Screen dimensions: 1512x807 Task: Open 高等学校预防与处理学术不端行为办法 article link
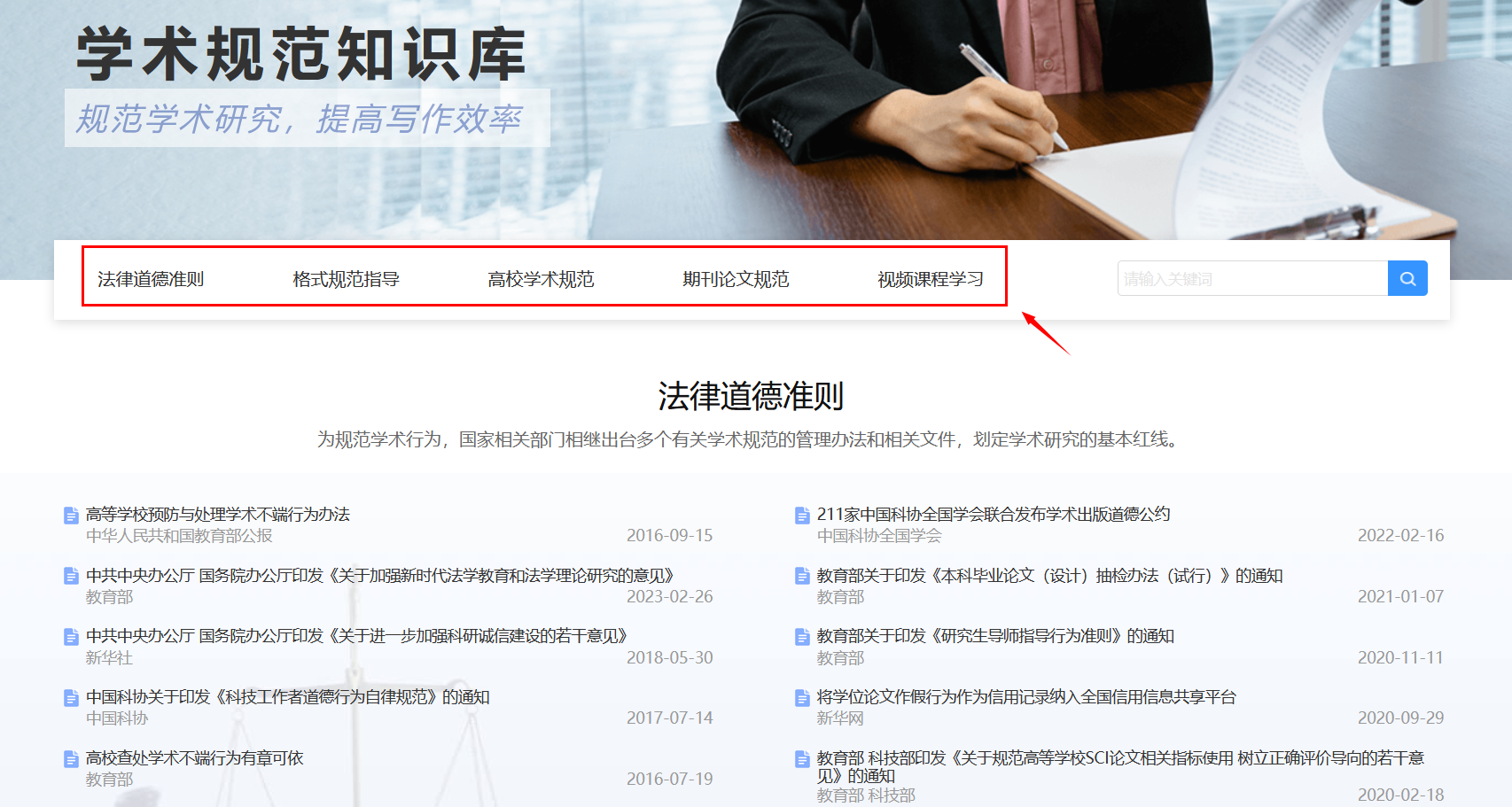coord(218,515)
